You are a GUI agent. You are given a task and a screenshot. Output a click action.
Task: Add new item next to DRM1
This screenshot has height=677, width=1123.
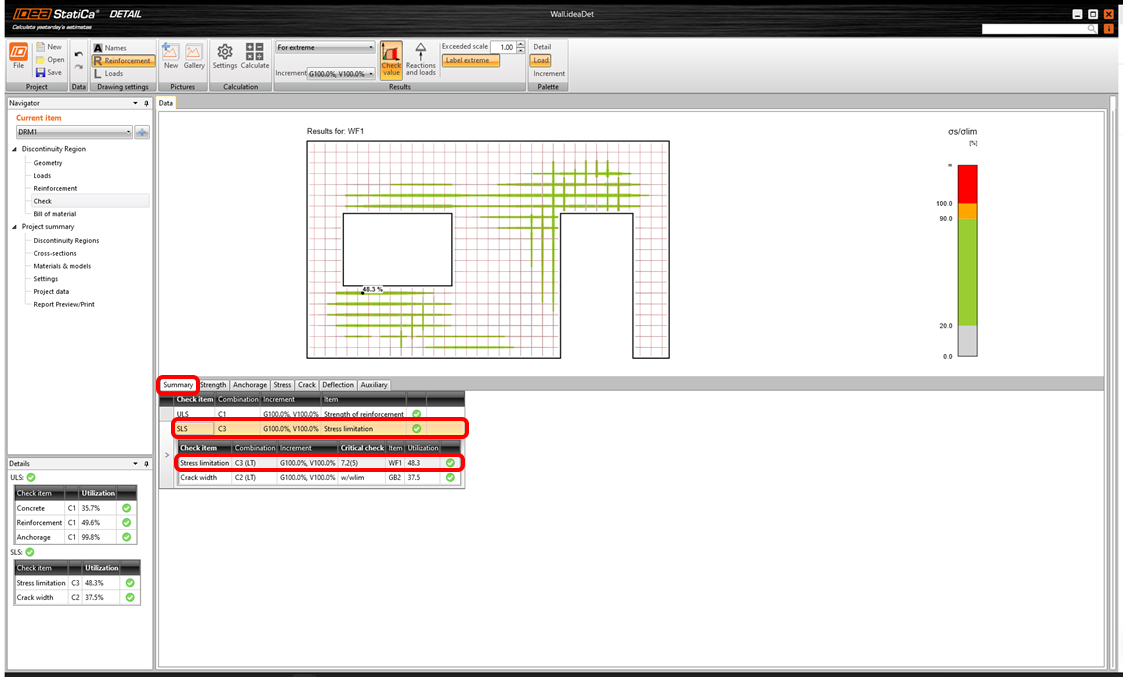pyautogui.click(x=142, y=132)
